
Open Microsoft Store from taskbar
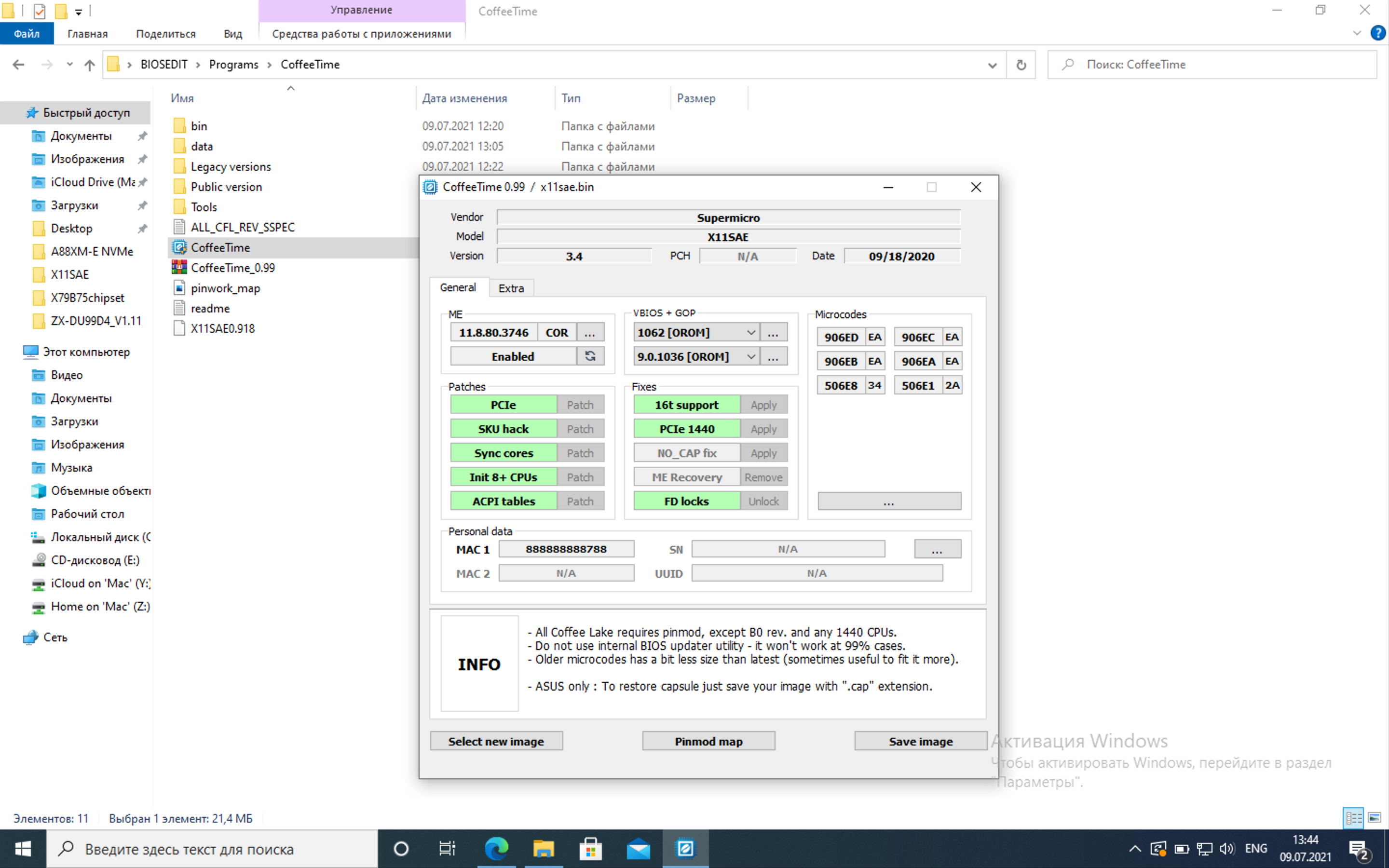[591, 849]
